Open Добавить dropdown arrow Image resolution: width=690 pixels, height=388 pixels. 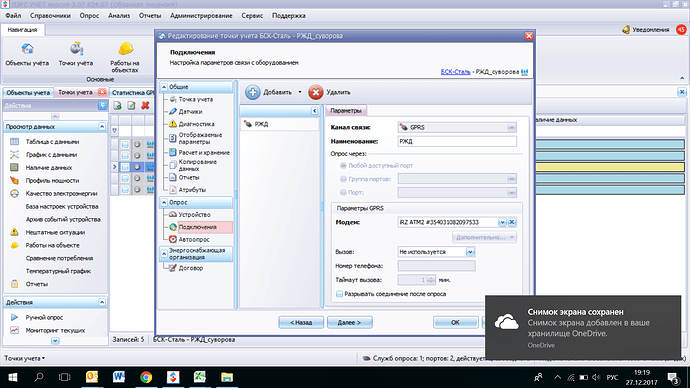tap(300, 92)
